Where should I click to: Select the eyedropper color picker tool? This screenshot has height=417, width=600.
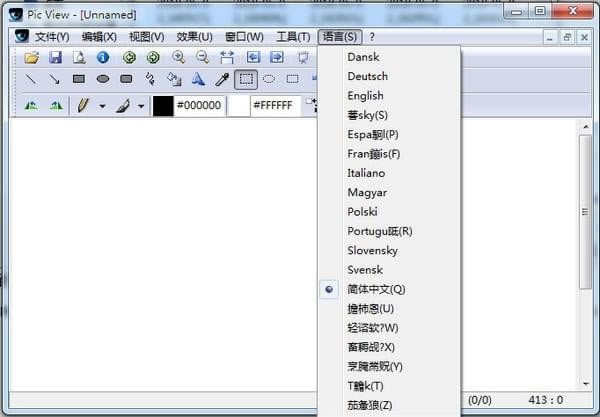point(222,80)
